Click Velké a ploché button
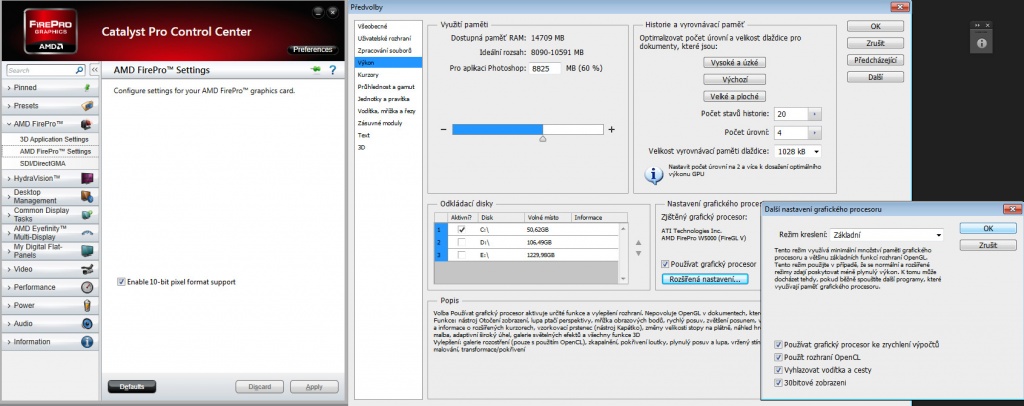Viewport: 1024px width, 406px height. click(x=734, y=96)
